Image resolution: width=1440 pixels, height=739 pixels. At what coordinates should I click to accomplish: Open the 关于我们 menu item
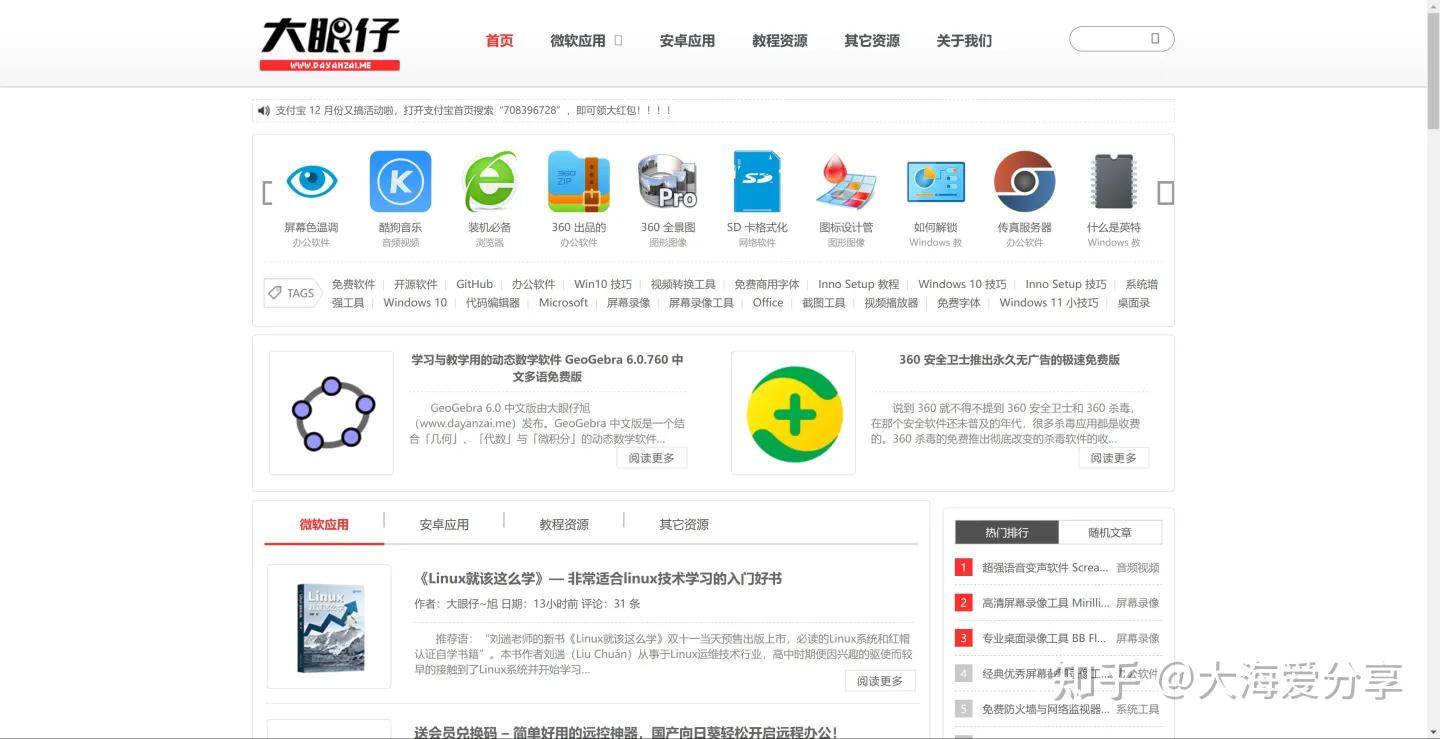pos(963,41)
